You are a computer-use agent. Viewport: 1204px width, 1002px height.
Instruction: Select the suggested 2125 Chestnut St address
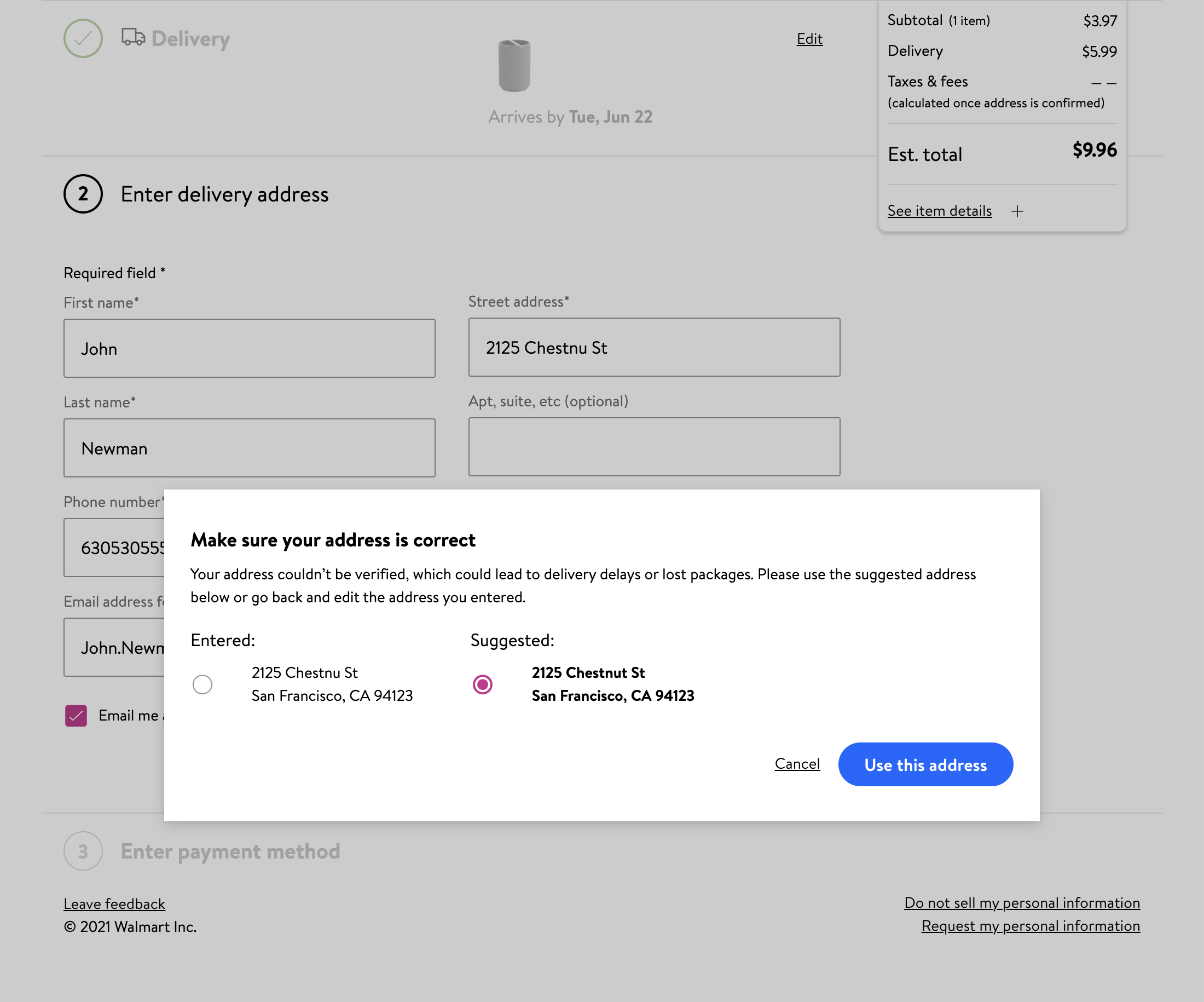(x=483, y=684)
